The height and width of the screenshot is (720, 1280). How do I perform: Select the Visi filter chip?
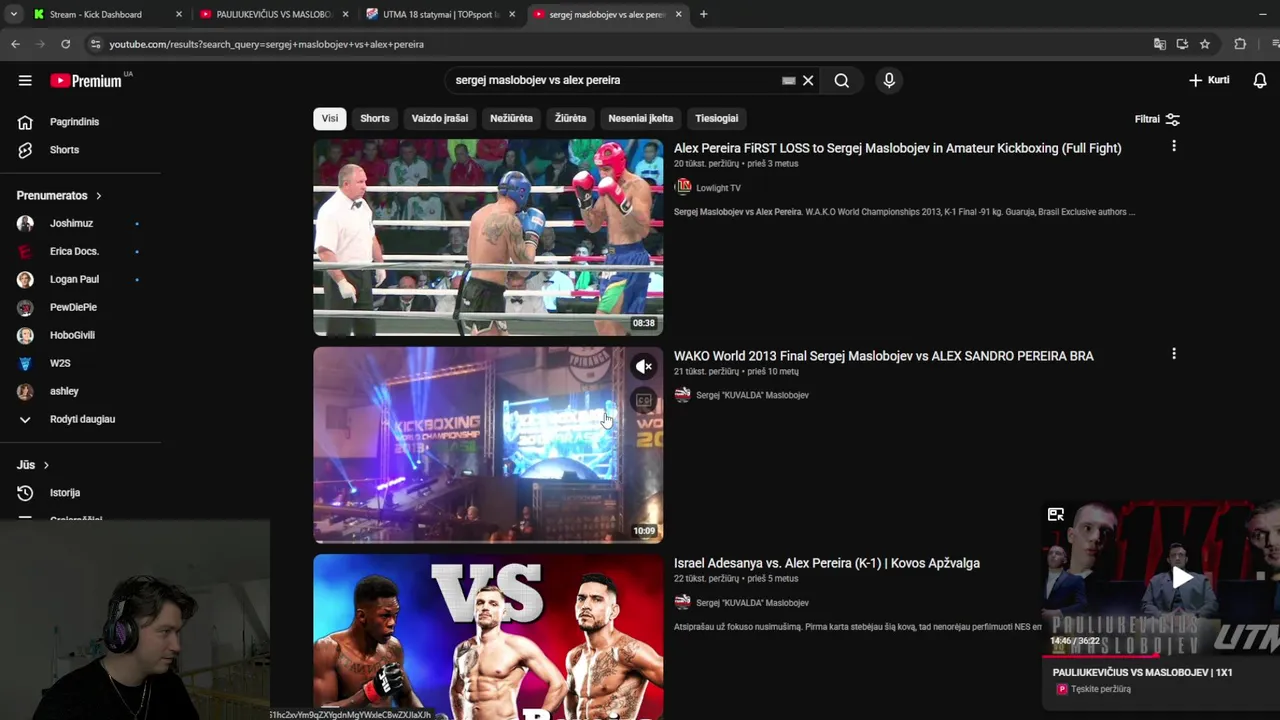point(330,118)
